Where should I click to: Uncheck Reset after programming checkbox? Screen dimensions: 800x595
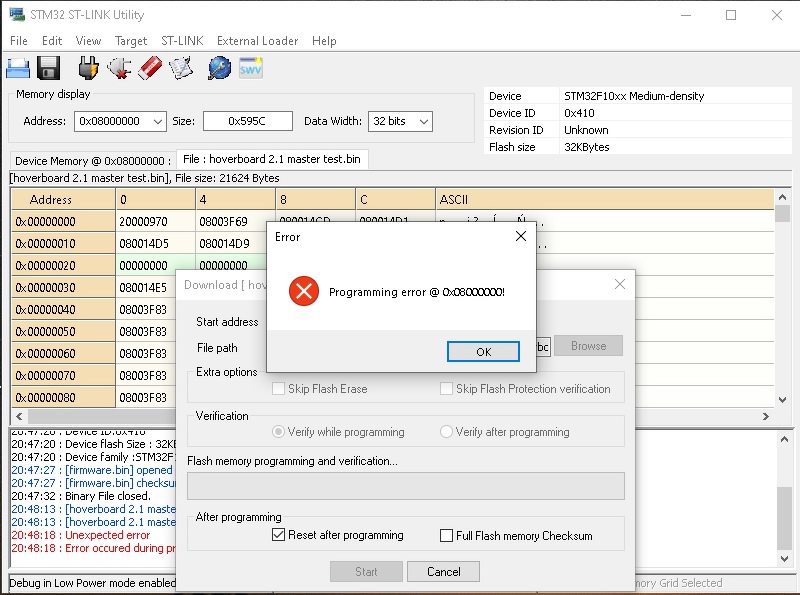tap(279, 535)
